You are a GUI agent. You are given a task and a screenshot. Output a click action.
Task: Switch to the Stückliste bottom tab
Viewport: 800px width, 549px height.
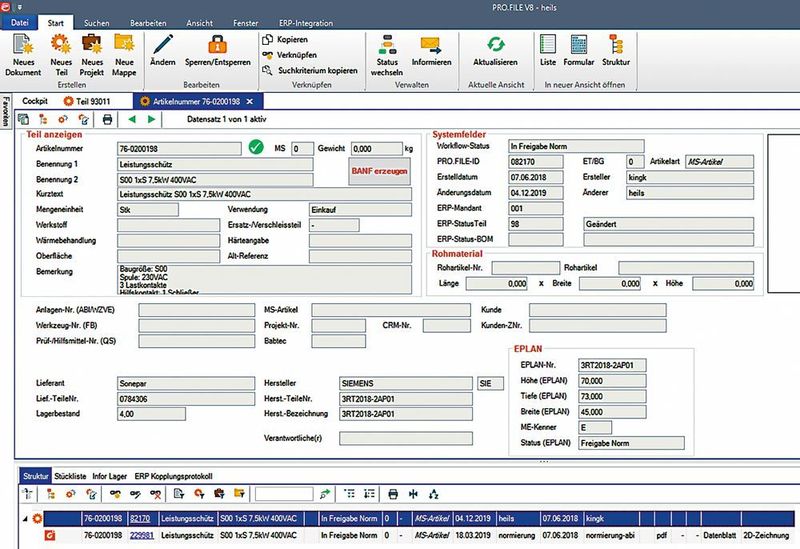tap(70, 476)
